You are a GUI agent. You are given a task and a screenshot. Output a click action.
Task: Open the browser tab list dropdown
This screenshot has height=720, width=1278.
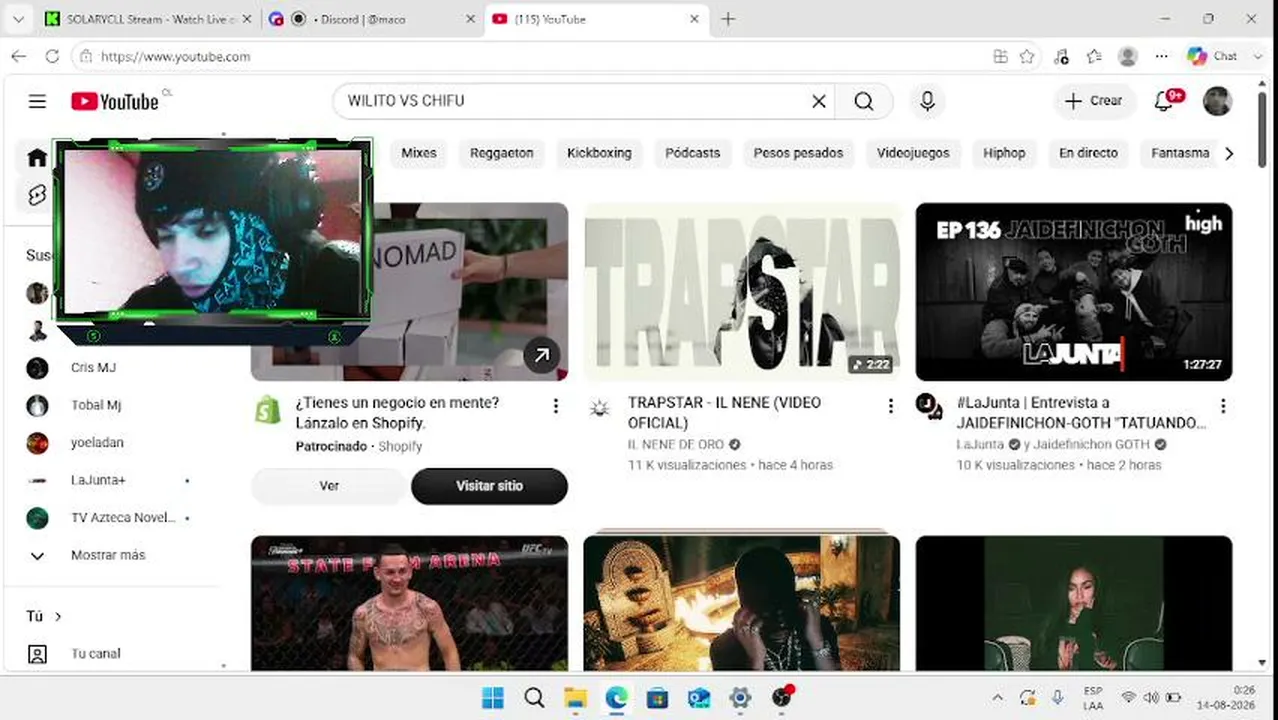(x=18, y=19)
